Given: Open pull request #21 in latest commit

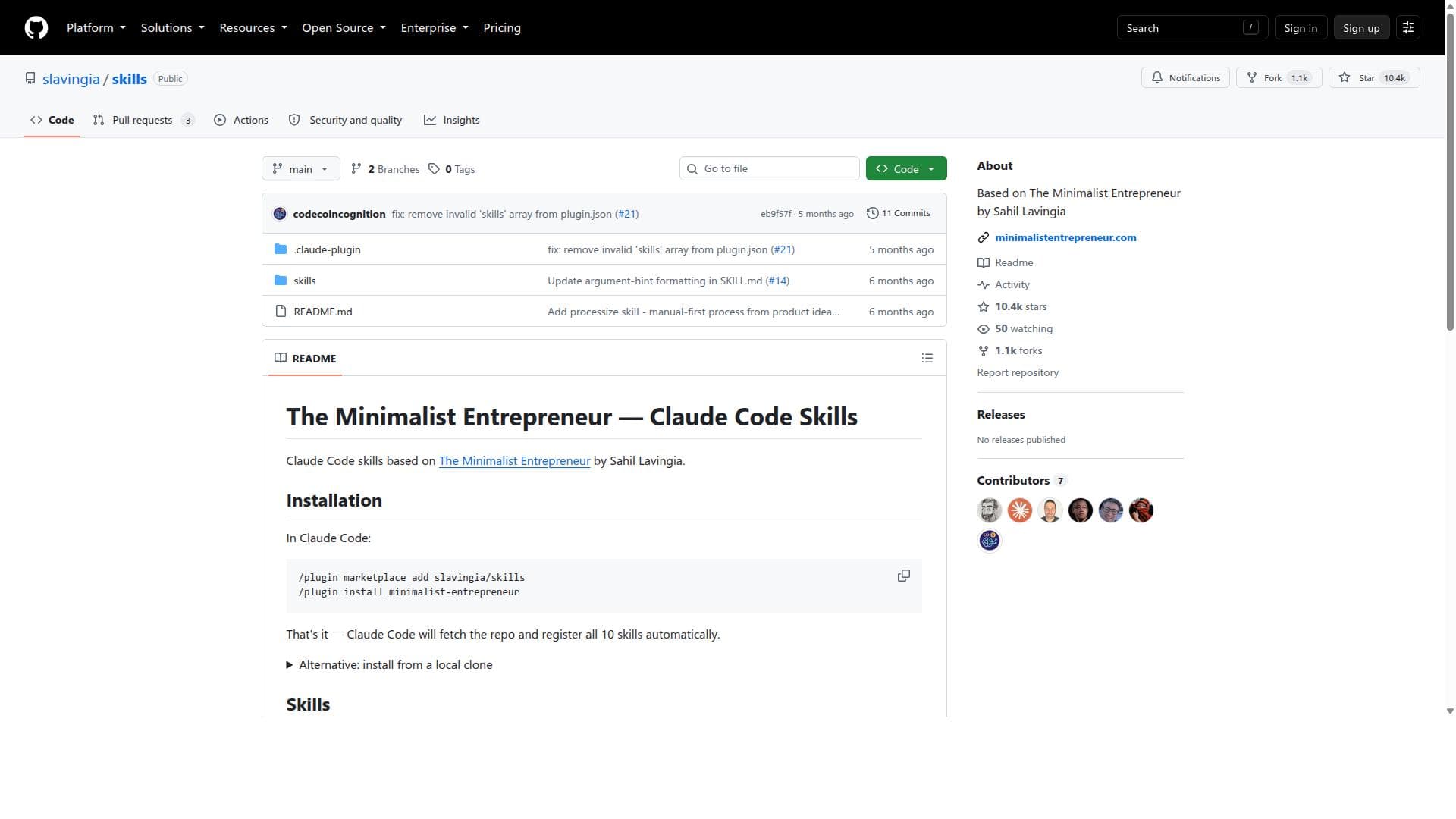Looking at the screenshot, I should tap(627, 214).
